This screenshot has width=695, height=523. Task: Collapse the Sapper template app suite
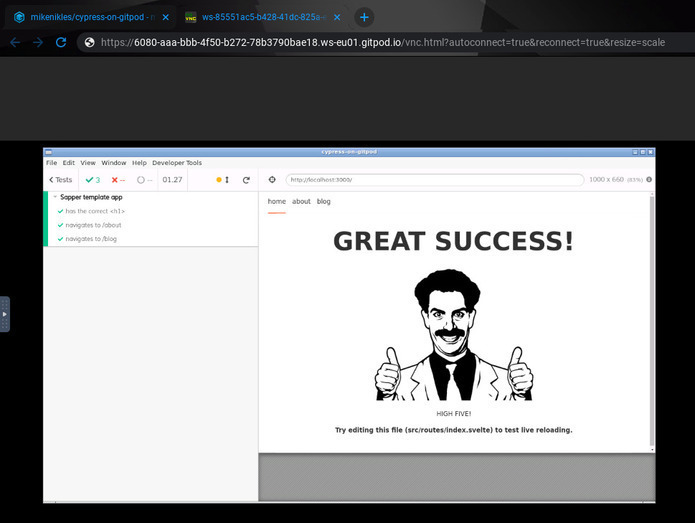point(92,197)
